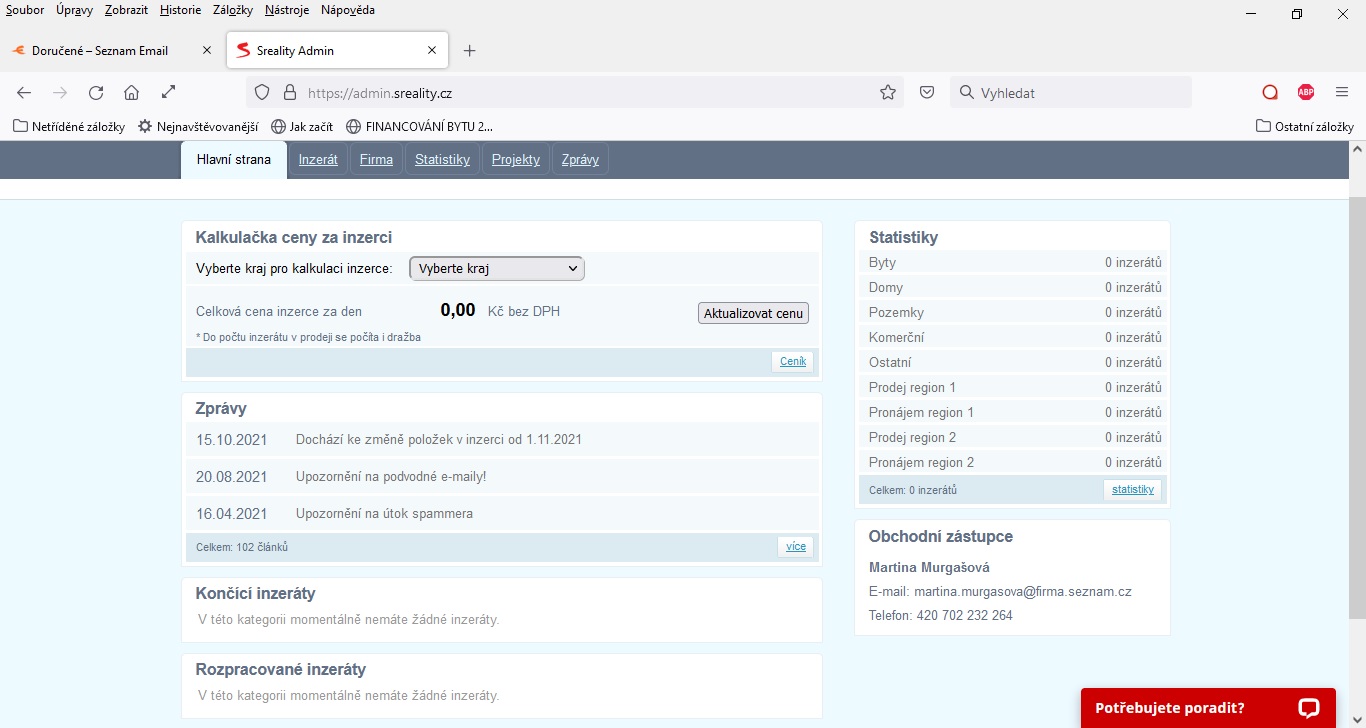
Task: Open the Ceník link
Action: [793, 362]
